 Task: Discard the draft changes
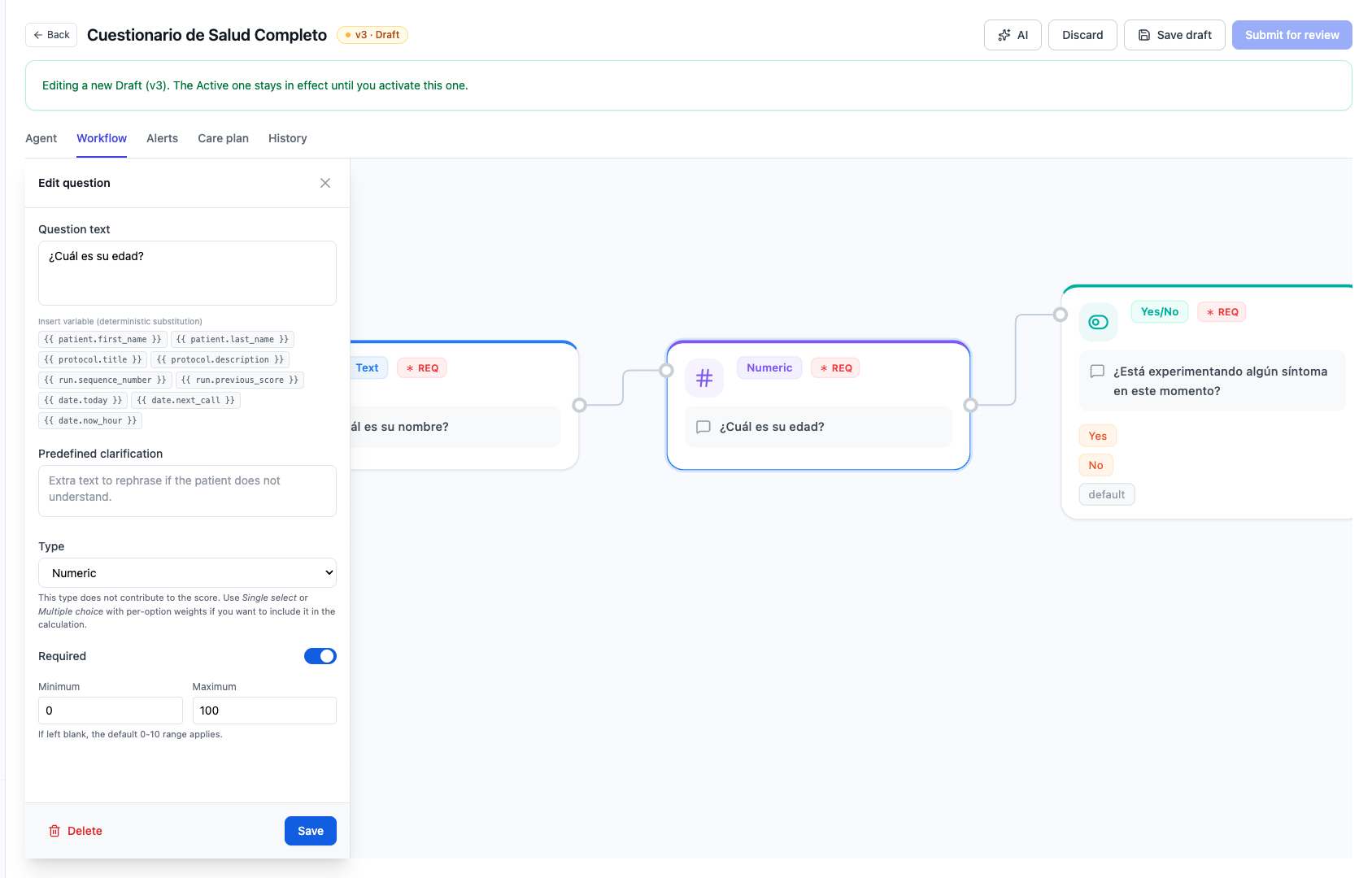pyautogui.click(x=1082, y=35)
